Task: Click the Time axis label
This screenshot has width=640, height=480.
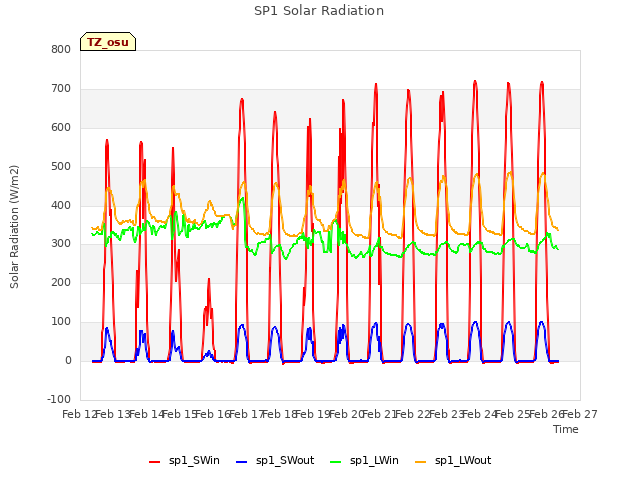Action: (x=566, y=429)
